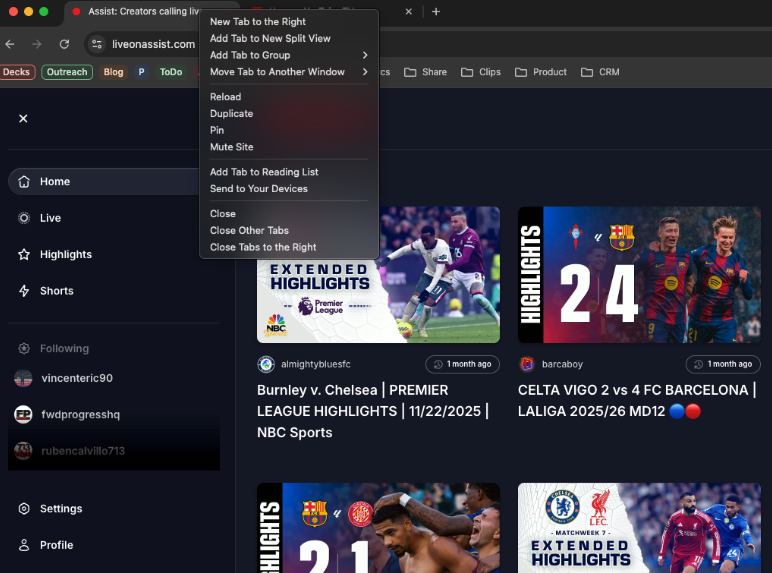This screenshot has height=573, width=772.
Task: Play Celta Vigo 2-4 Barcelona thumbnail
Action: 639,275
